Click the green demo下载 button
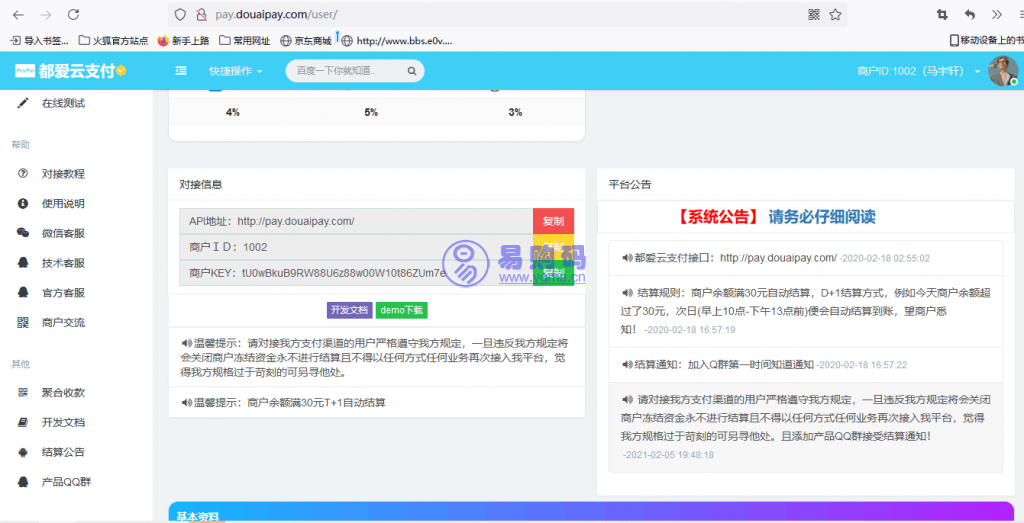Image resolution: width=1024 pixels, height=523 pixels. coord(402,310)
